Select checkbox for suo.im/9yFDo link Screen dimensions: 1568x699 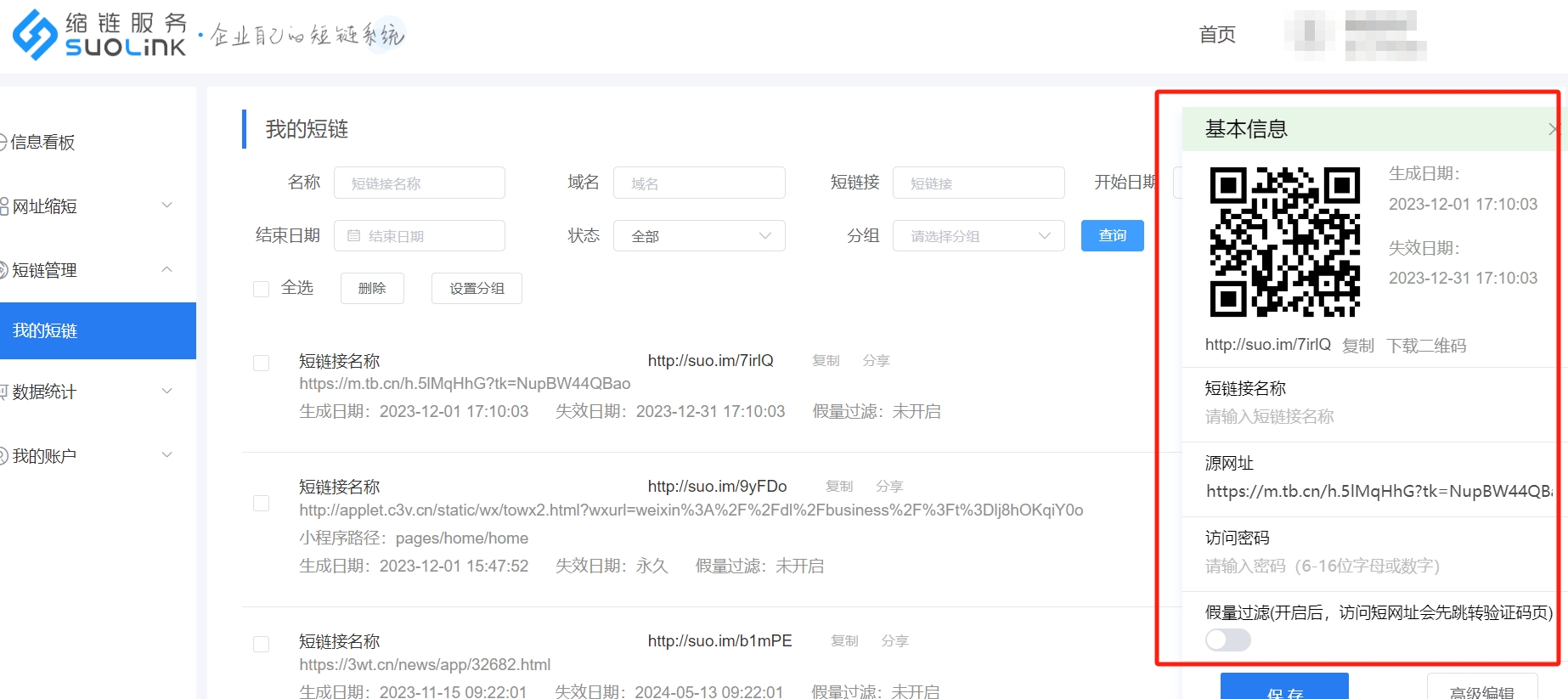[x=262, y=504]
